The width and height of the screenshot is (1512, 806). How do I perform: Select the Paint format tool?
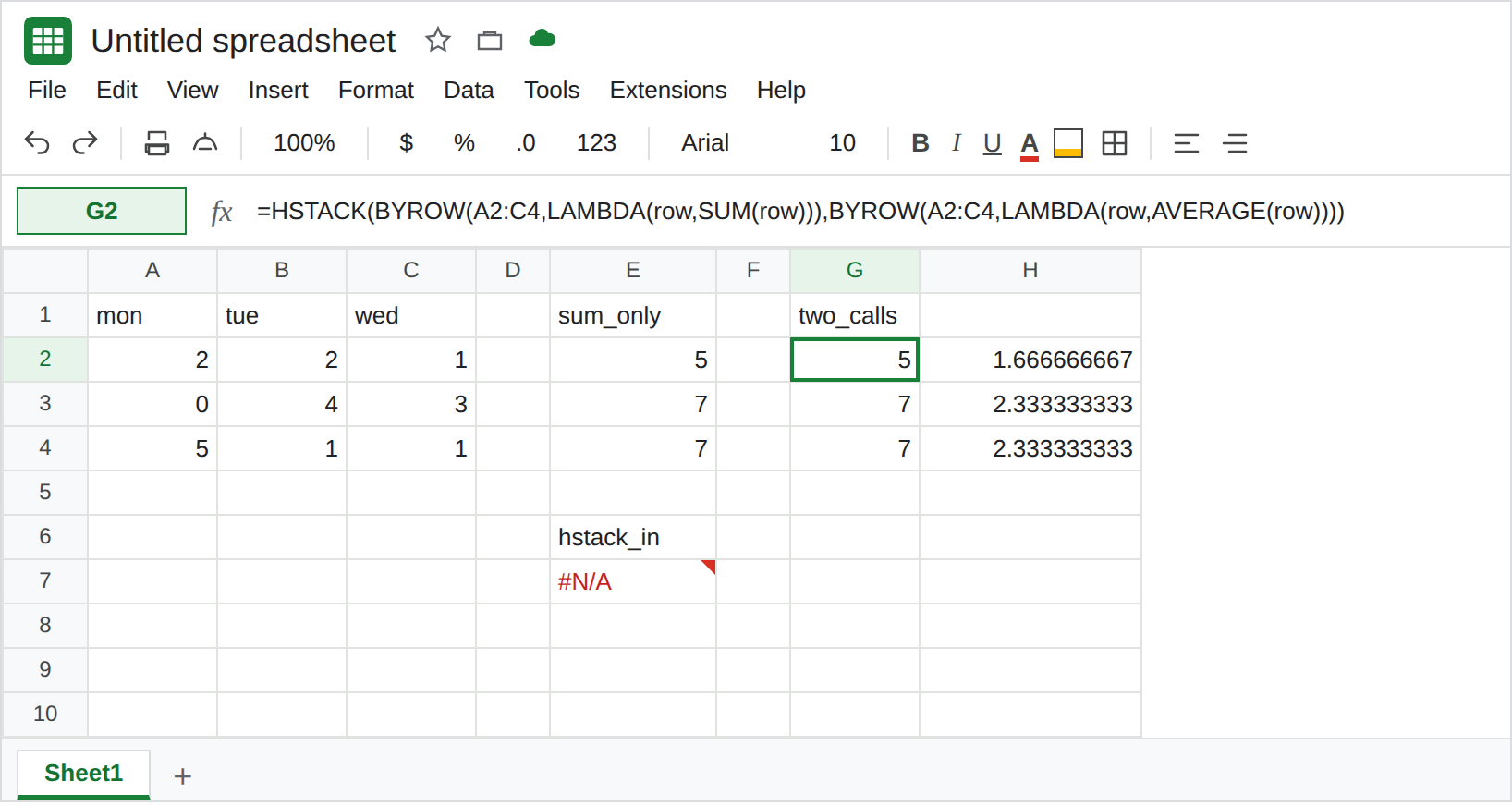tap(205, 142)
